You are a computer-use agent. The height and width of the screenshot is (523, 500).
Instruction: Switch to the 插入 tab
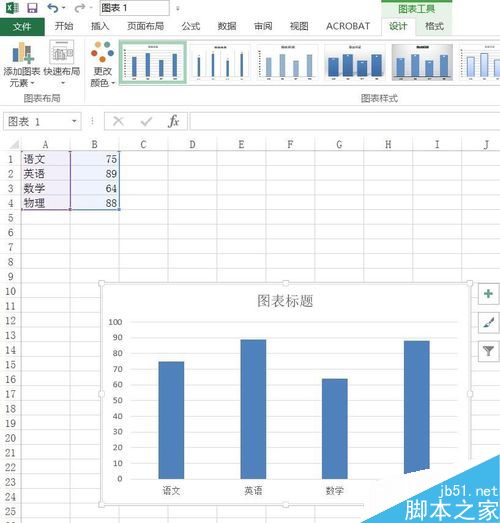tap(100, 26)
